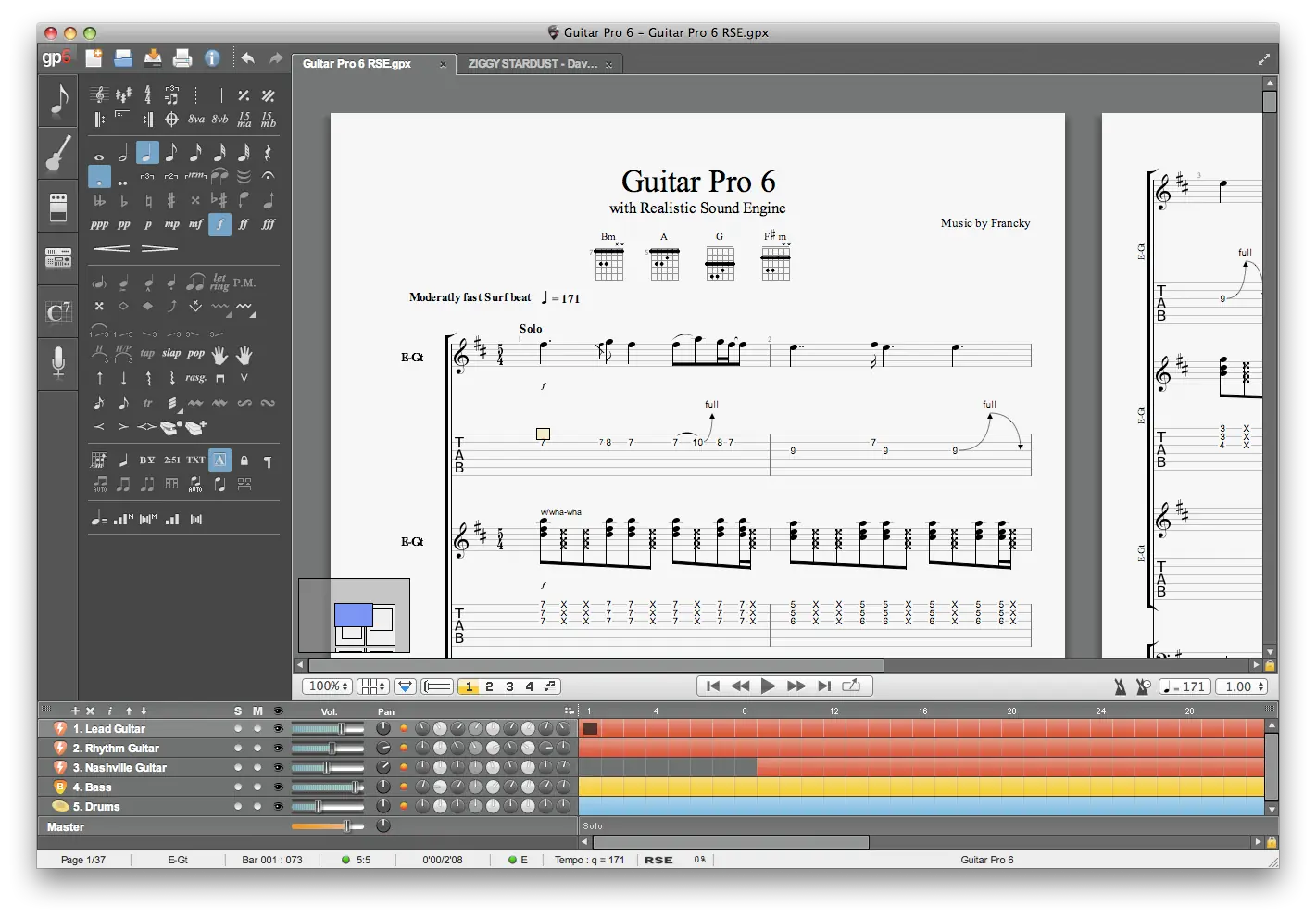
Task: Toggle visibility eye for Bass track
Action: click(278, 787)
